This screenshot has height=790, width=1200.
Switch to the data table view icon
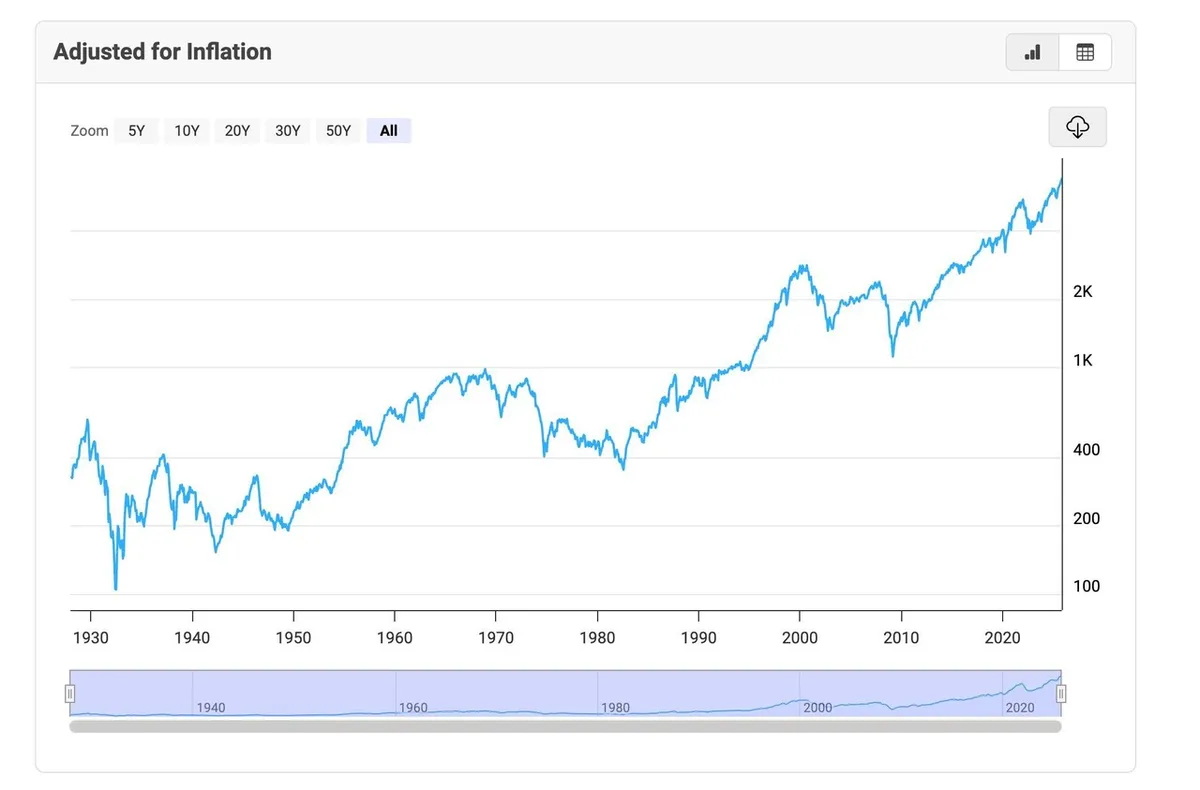[x=1085, y=53]
